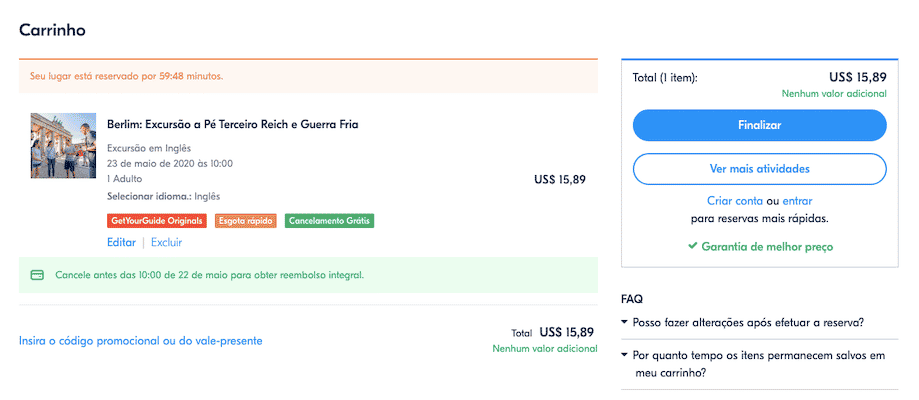Open the entrar login link
919x400 pixels.
click(797, 201)
